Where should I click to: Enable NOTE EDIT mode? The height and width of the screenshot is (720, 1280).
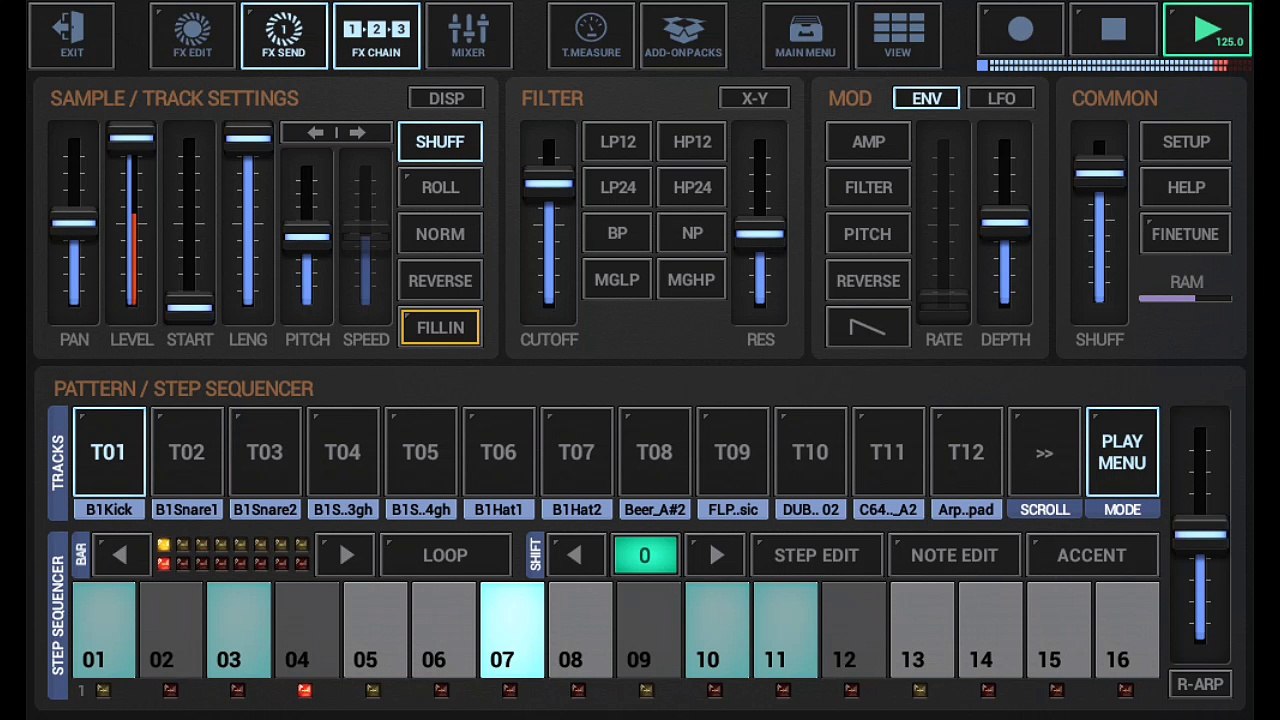click(x=954, y=555)
